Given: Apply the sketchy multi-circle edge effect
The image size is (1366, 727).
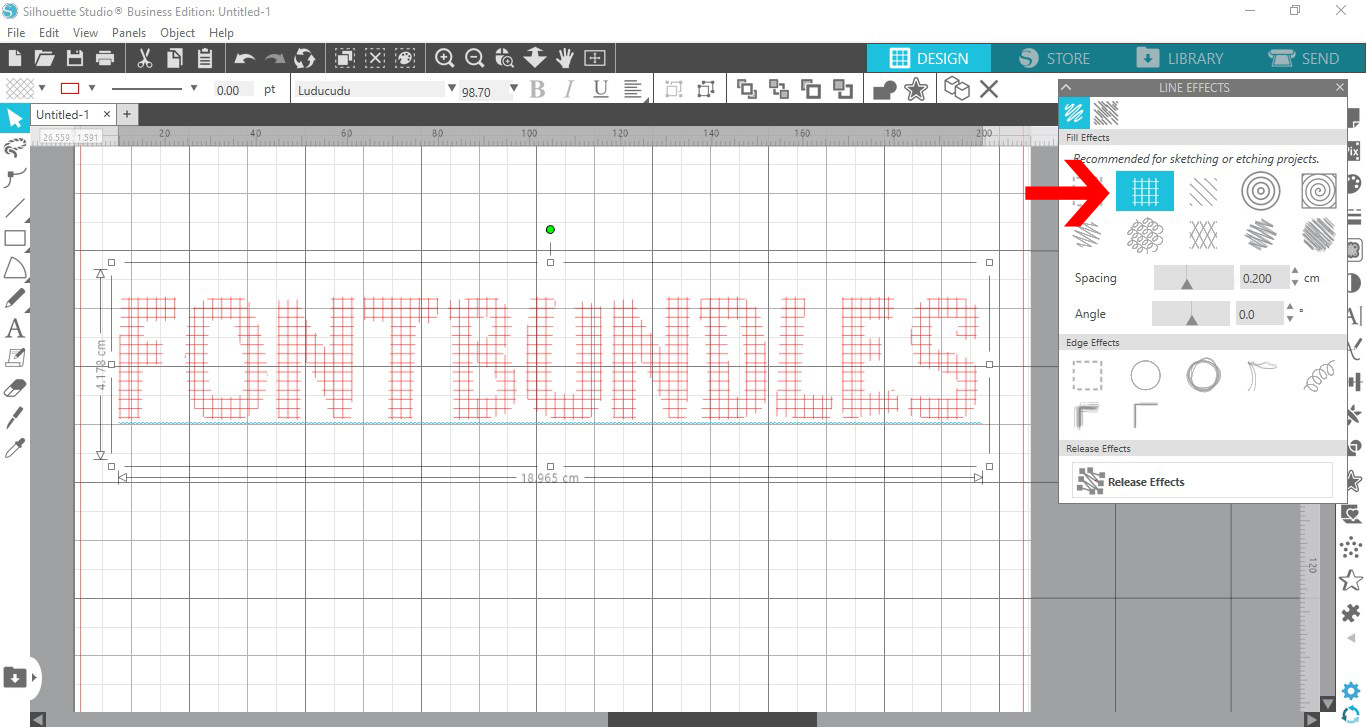Looking at the screenshot, I should pos(1203,376).
